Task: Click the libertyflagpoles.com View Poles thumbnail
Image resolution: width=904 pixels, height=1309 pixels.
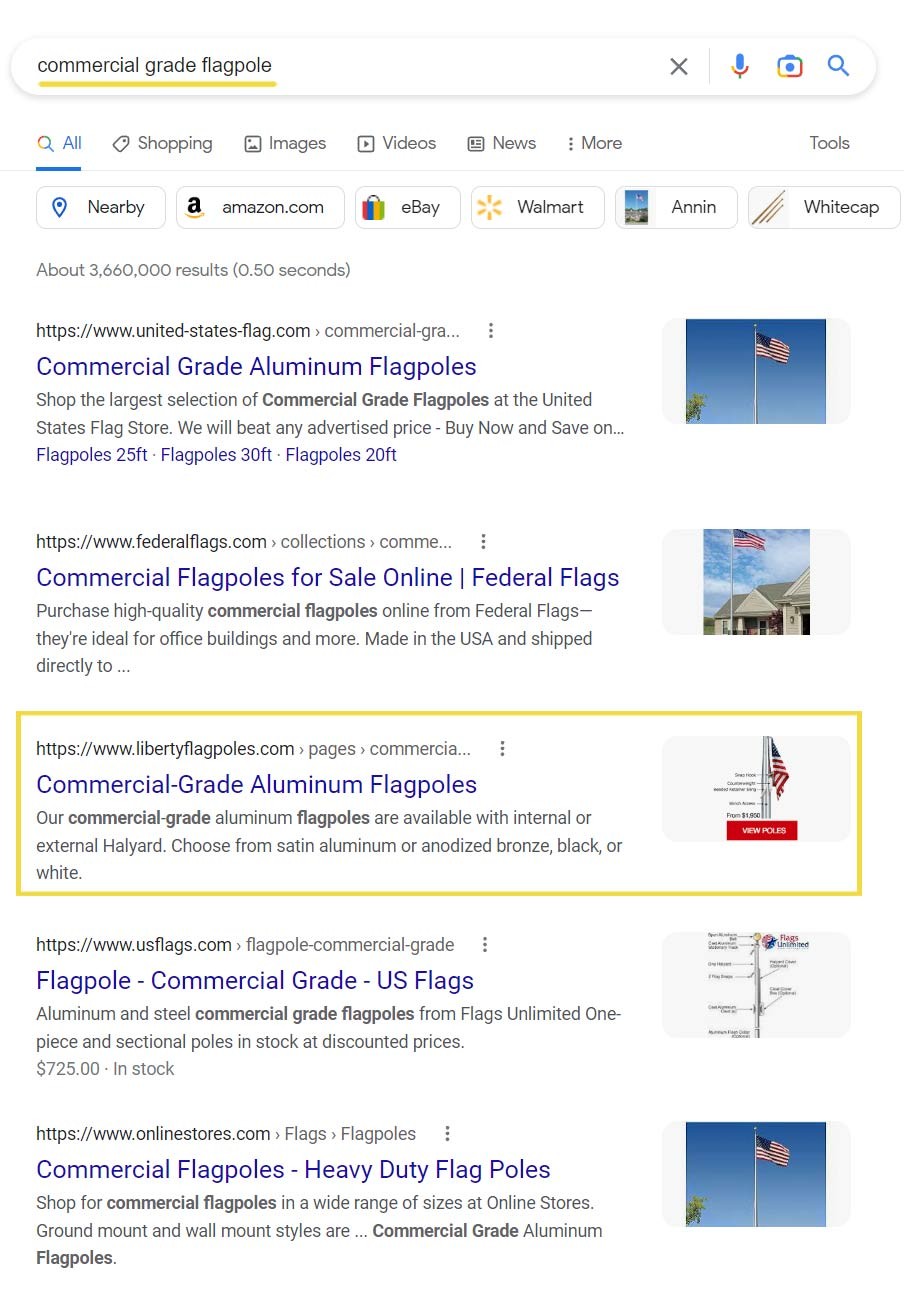Action: pyautogui.click(x=756, y=789)
